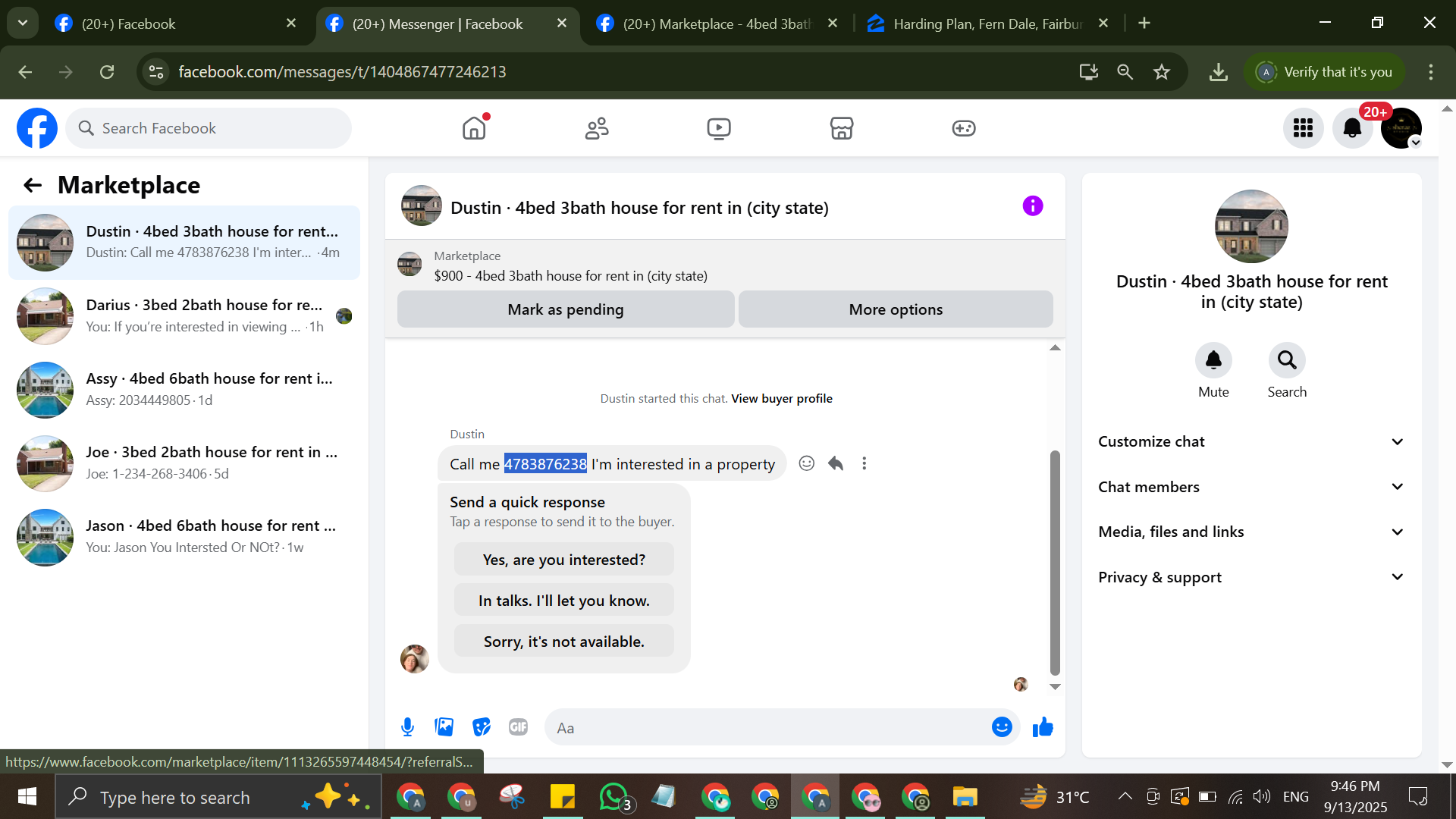Expand Privacy & support section

tap(1251, 577)
